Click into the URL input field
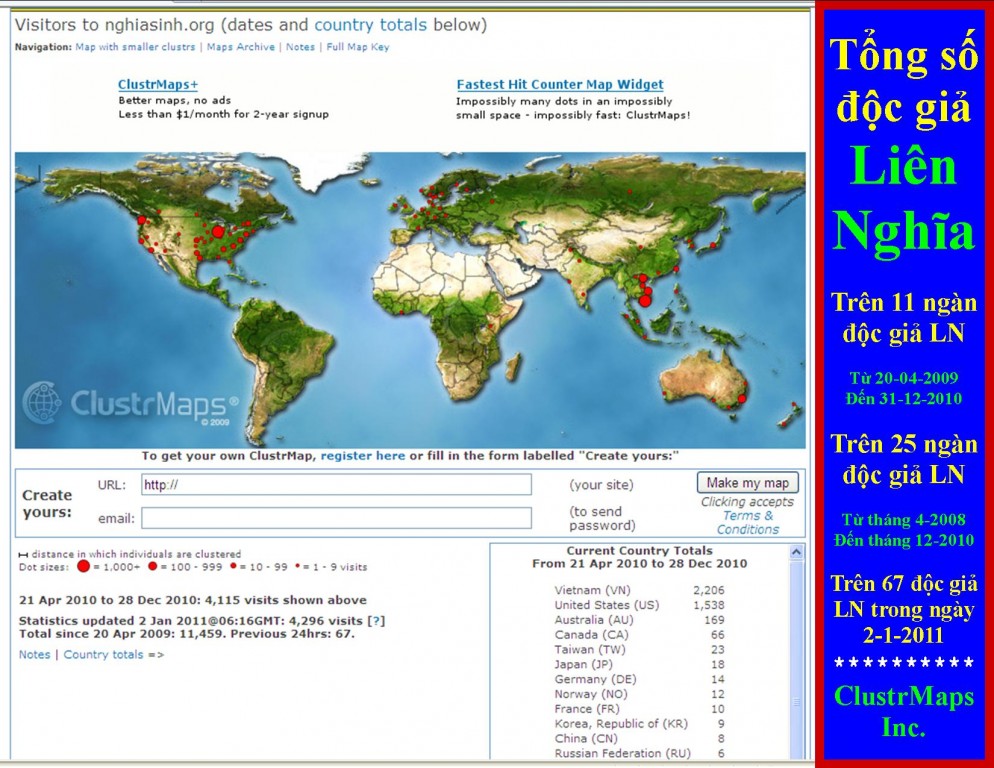Image resolution: width=994 pixels, height=768 pixels. [x=336, y=485]
